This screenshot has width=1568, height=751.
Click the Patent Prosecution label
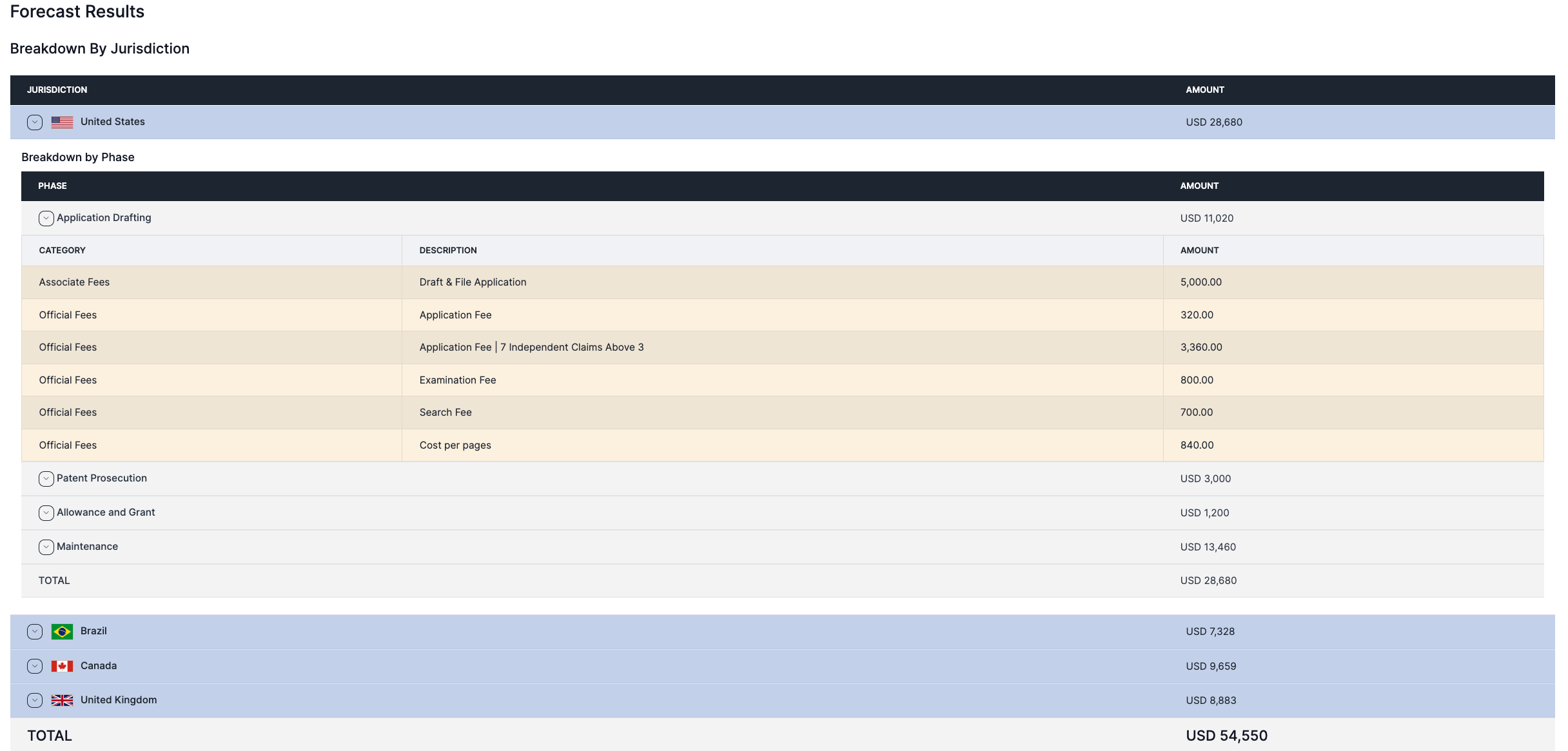[102, 478]
